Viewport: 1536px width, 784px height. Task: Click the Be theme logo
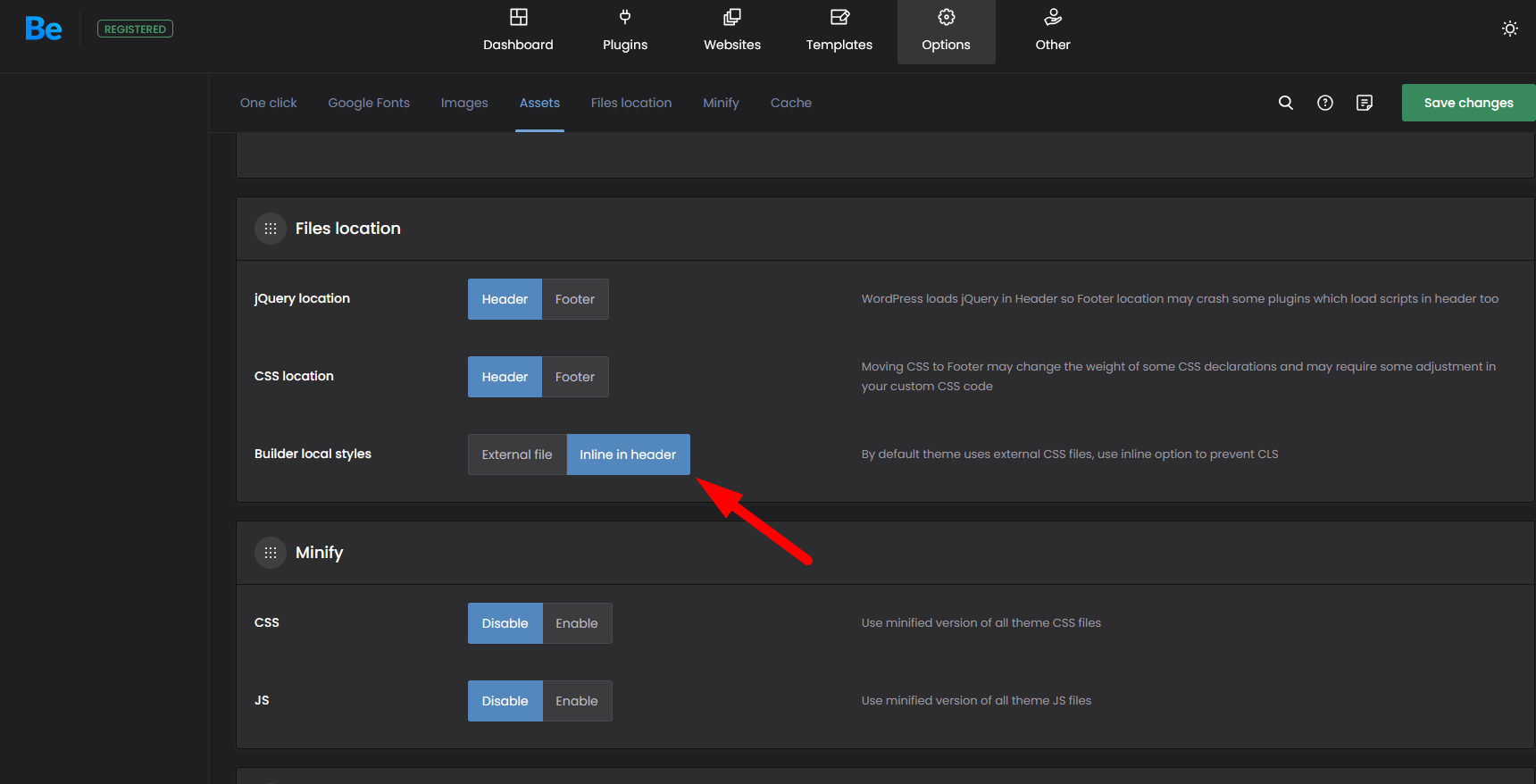point(43,29)
